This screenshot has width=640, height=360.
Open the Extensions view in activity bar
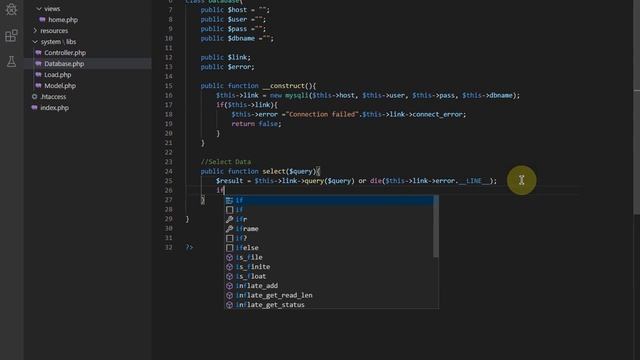(11, 36)
